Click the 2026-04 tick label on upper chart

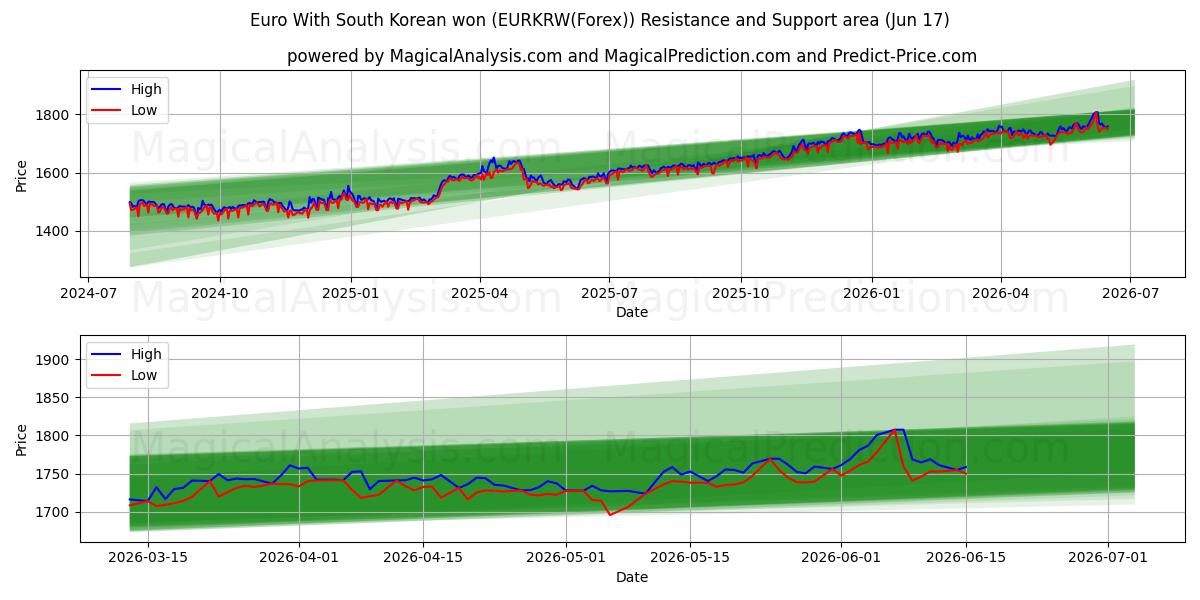(1001, 294)
